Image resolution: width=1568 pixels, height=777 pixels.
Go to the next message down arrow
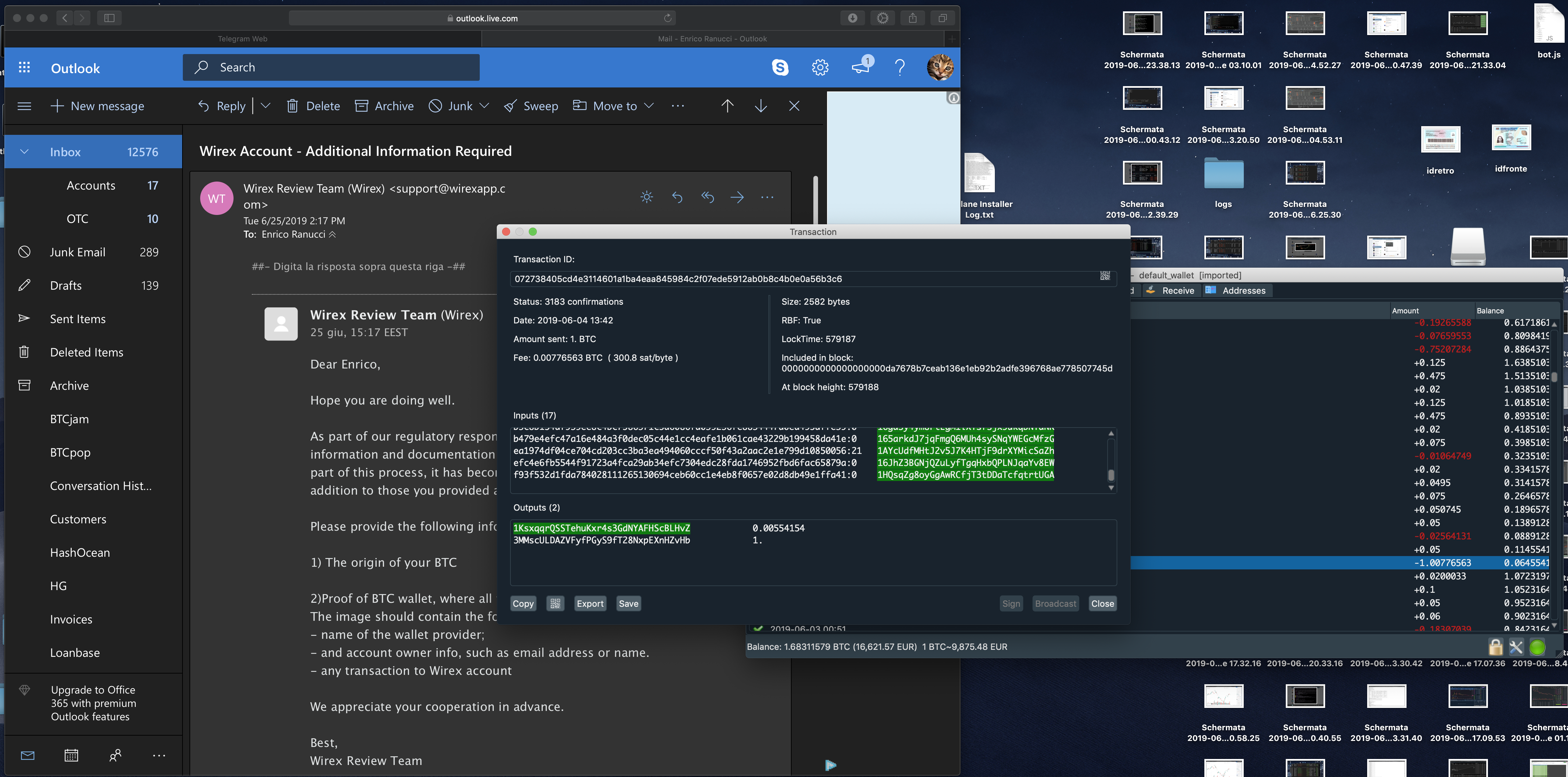click(761, 106)
